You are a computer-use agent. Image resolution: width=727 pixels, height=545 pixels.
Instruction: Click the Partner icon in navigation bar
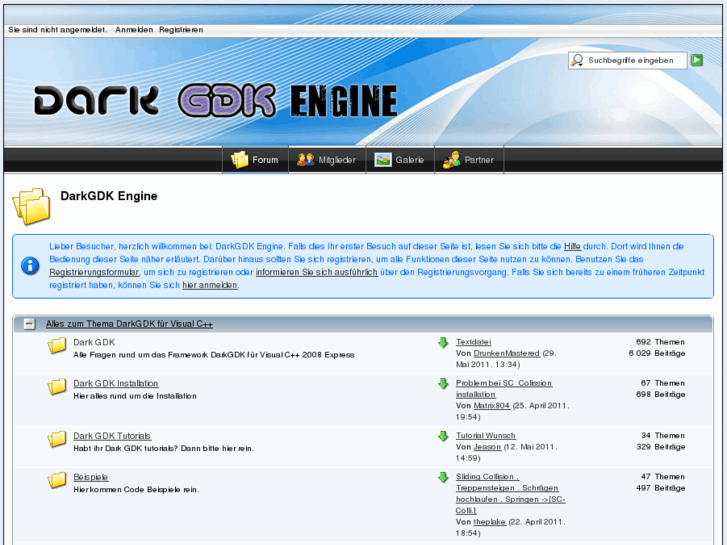coord(452,160)
